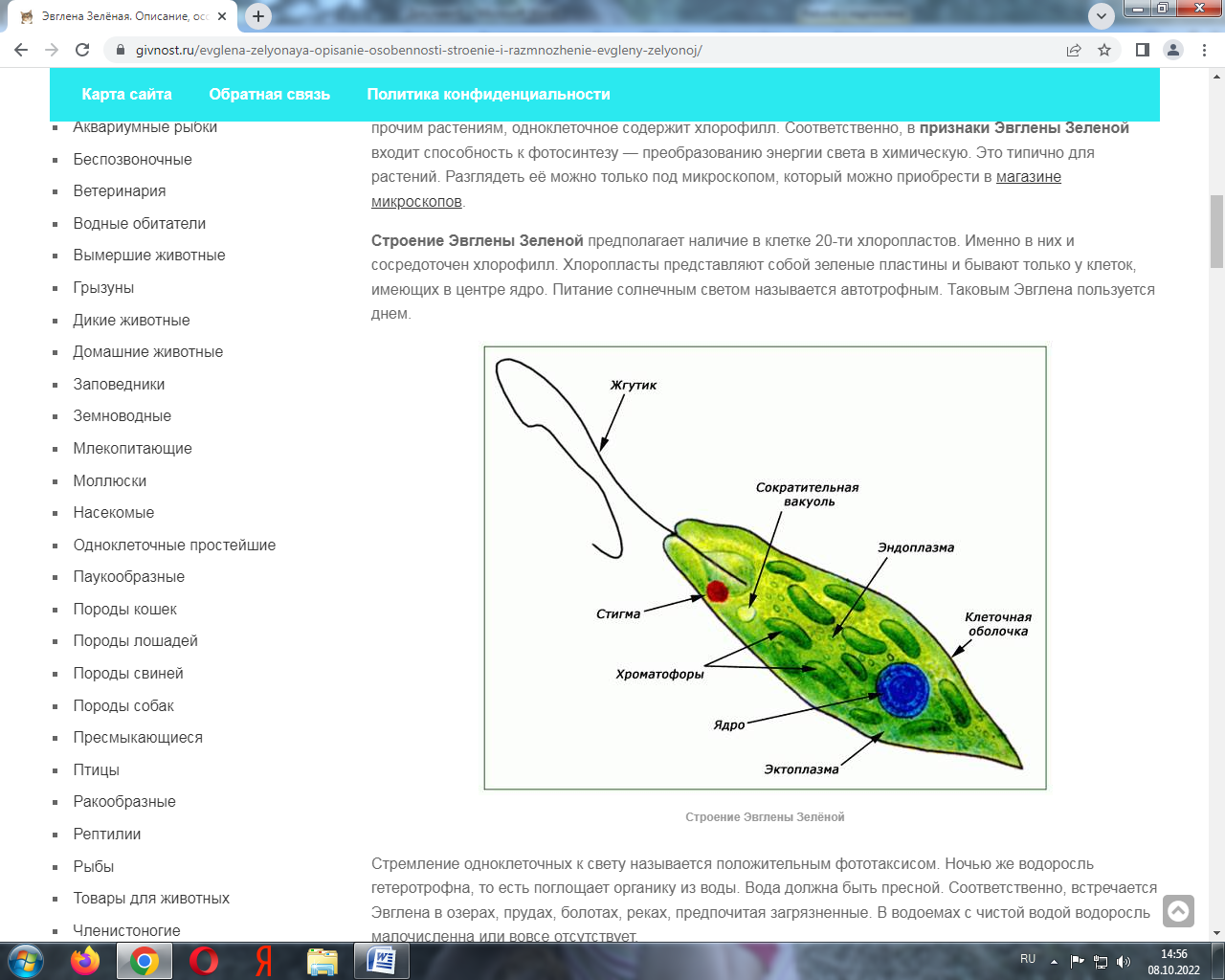The height and width of the screenshot is (980, 1225).
Task: Open the Windows Start menu
Action: tap(26, 960)
